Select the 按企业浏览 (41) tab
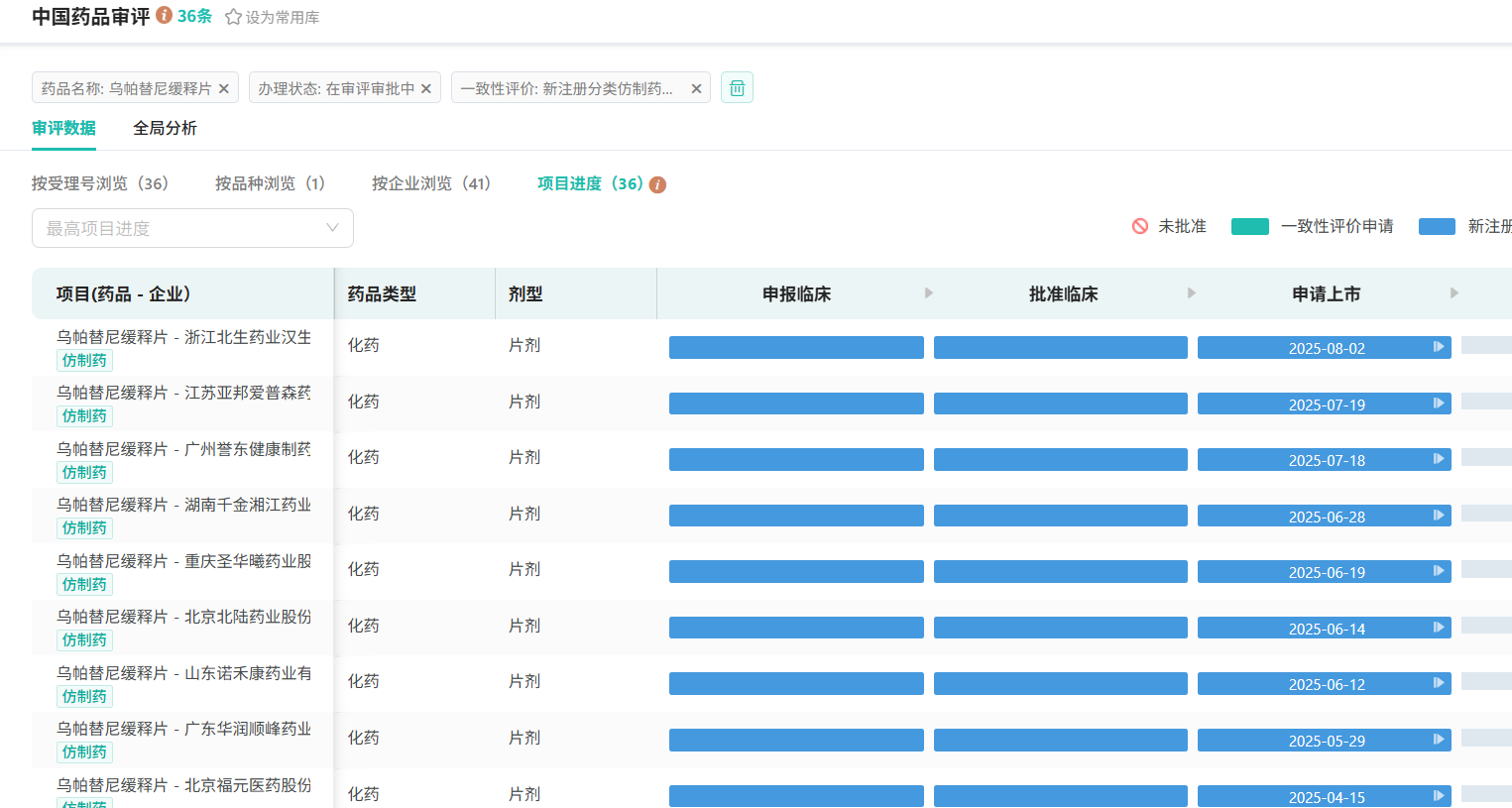This screenshot has width=1512, height=808. tap(430, 183)
